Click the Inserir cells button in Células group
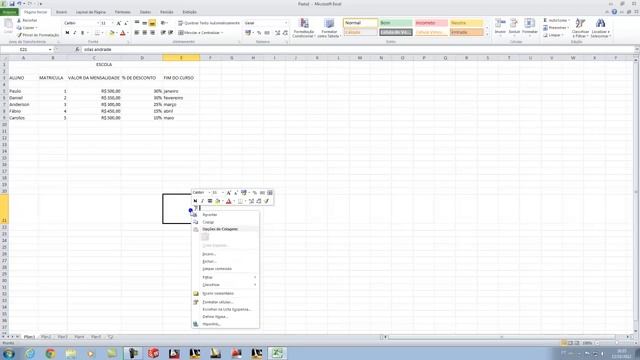The image size is (640, 360). point(500,27)
